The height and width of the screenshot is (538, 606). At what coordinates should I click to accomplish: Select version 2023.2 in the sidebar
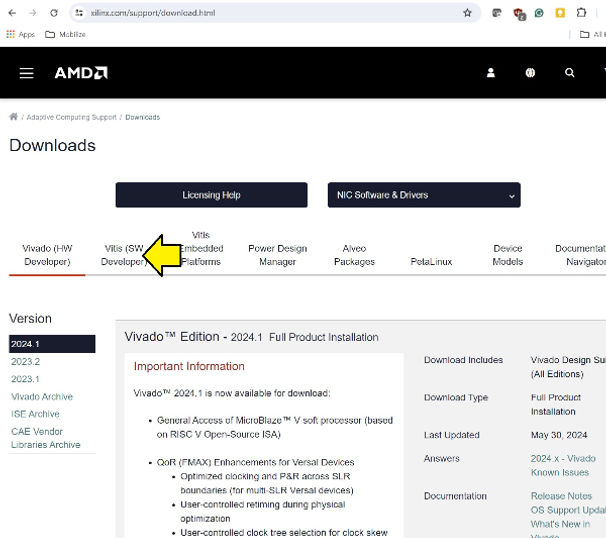point(26,362)
